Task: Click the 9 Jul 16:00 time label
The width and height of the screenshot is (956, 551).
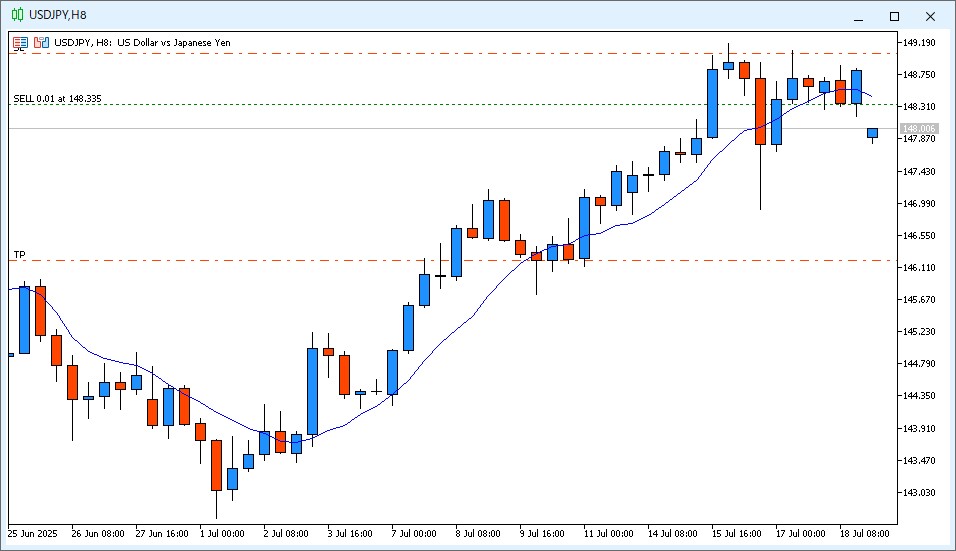Action: [542, 534]
